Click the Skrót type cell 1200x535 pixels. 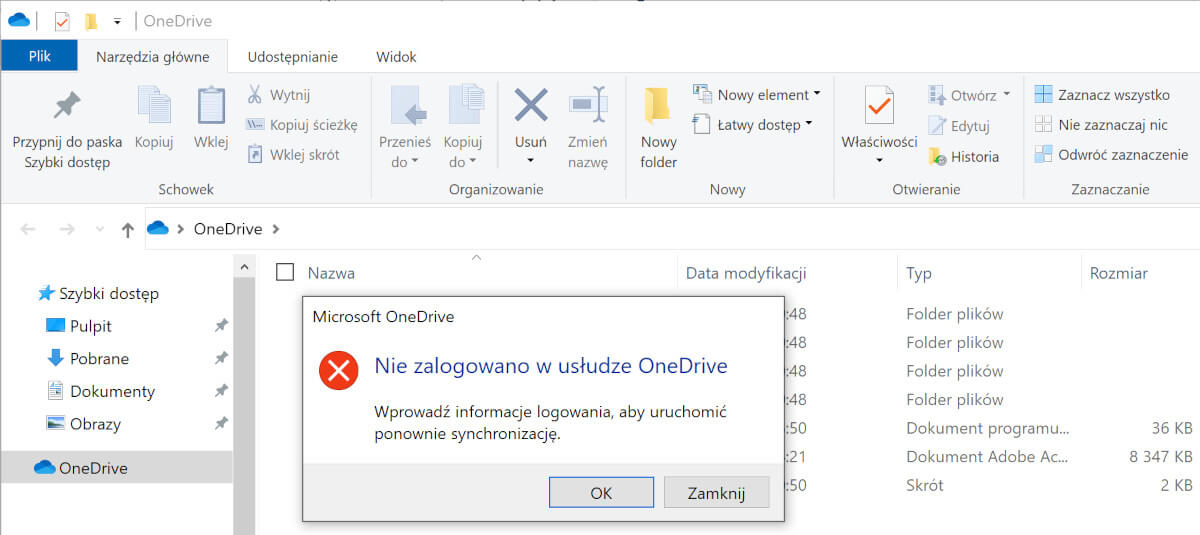pos(925,485)
